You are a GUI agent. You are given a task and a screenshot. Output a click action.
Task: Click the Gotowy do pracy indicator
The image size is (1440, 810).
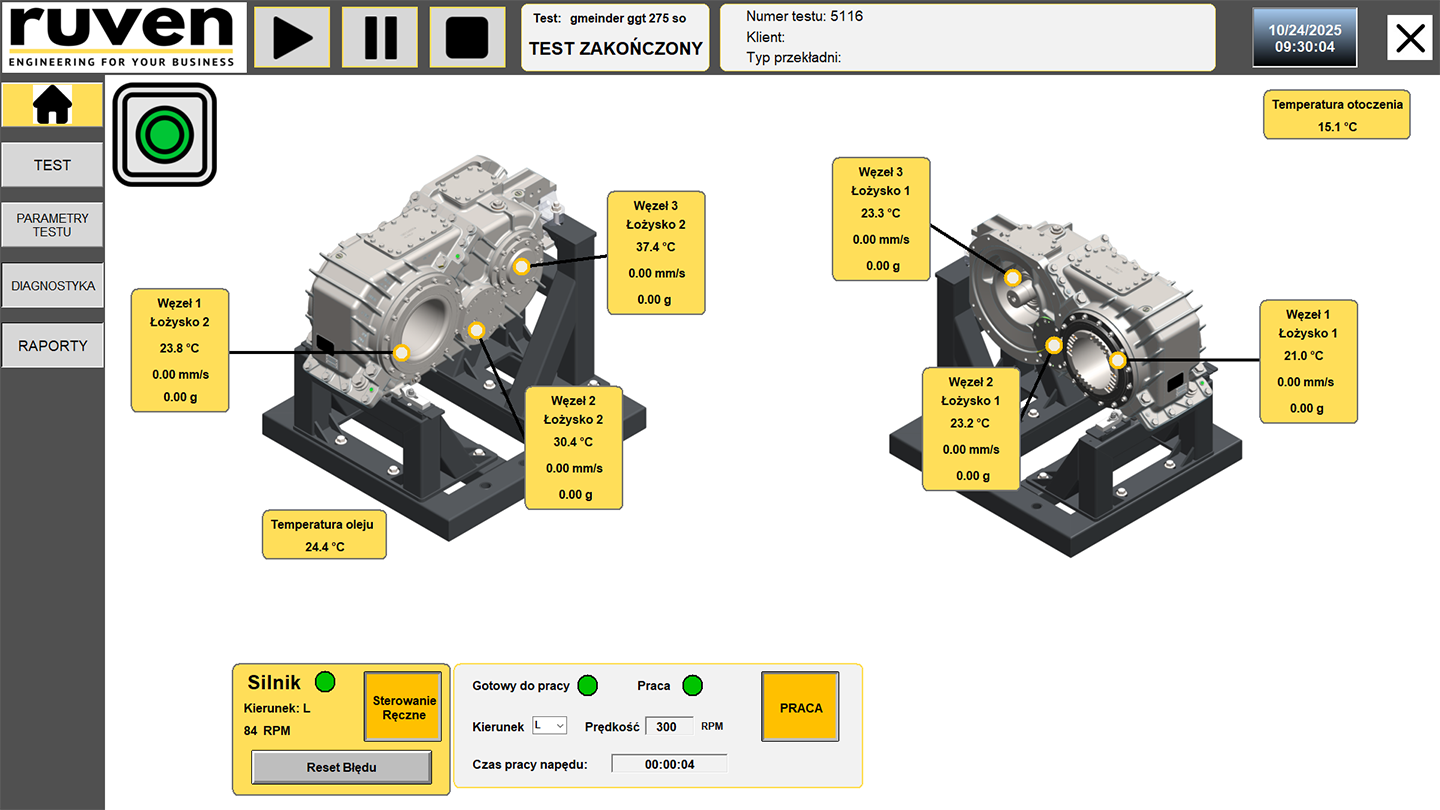point(588,686)
